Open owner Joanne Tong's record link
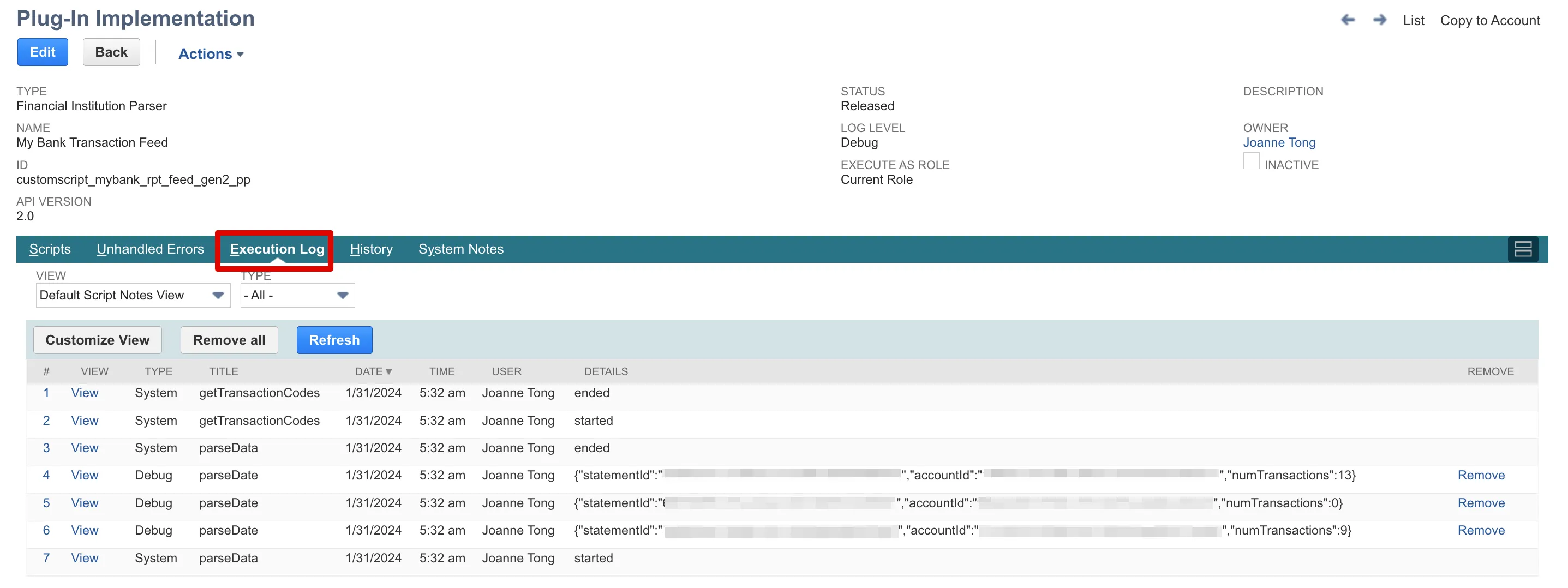1568x588 pixels. pyautogui.click(x=1279, y=142)
